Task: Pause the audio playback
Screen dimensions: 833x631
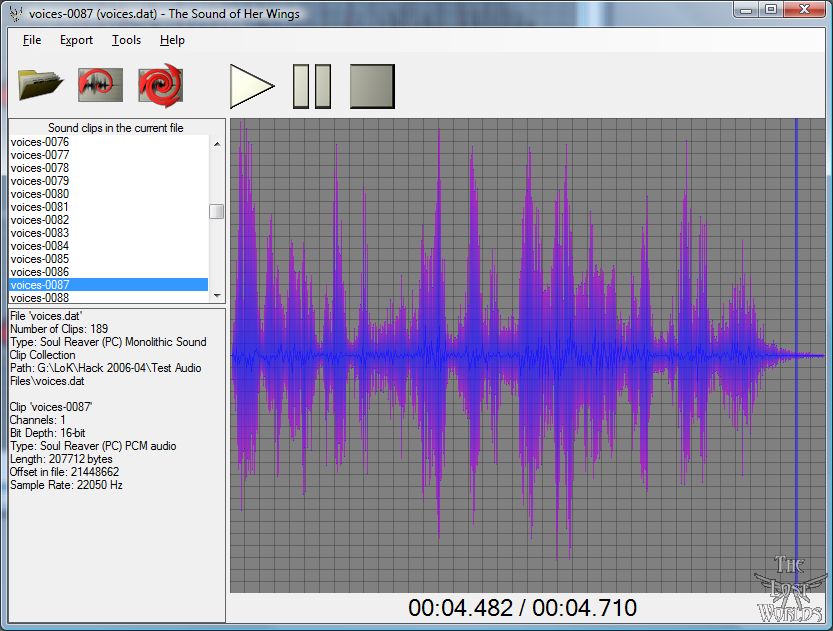Action: pyautogui.click(x=312, y=86)
